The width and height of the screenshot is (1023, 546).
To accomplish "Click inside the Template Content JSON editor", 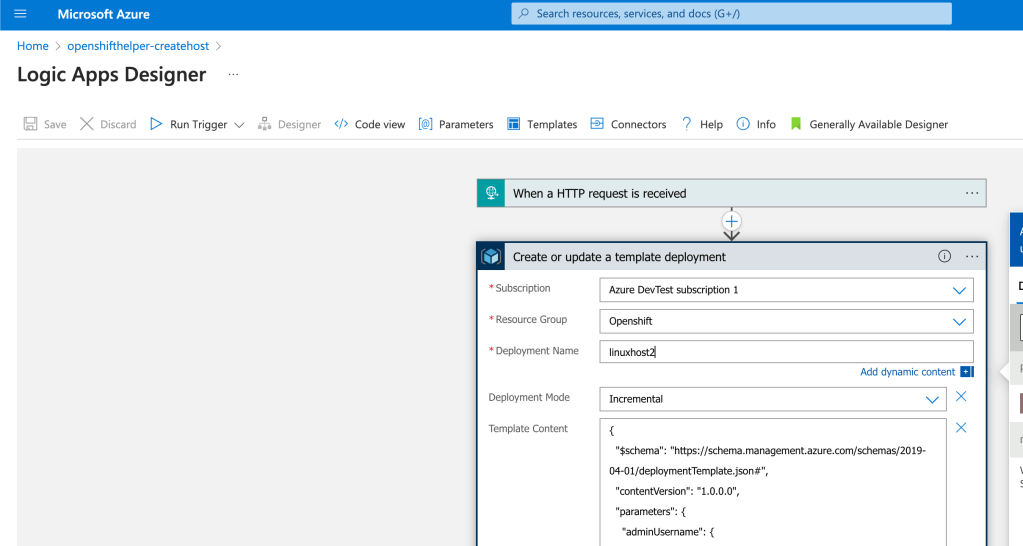I will point(772,482).
